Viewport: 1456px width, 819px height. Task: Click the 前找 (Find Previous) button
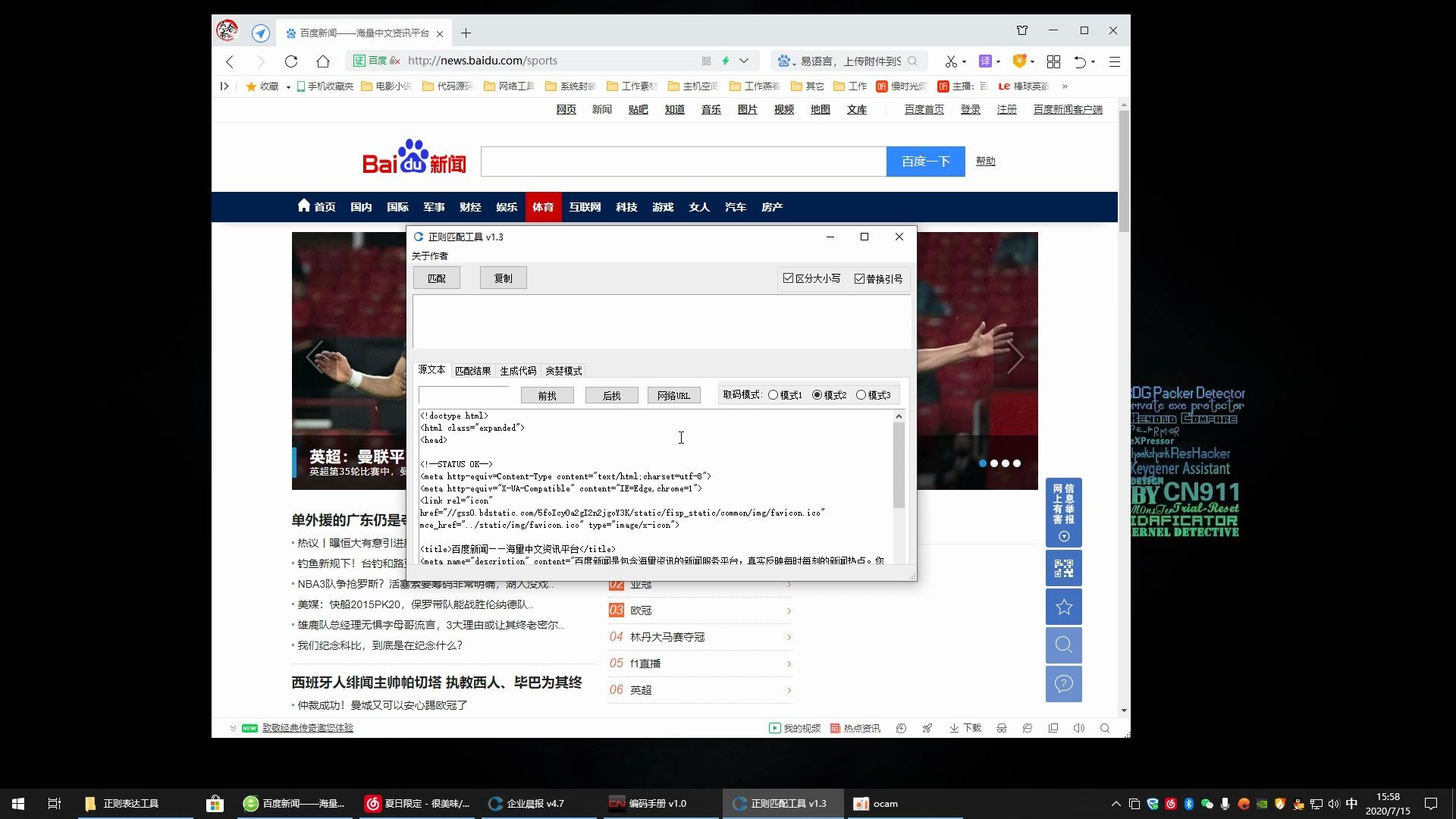[548, 395]
